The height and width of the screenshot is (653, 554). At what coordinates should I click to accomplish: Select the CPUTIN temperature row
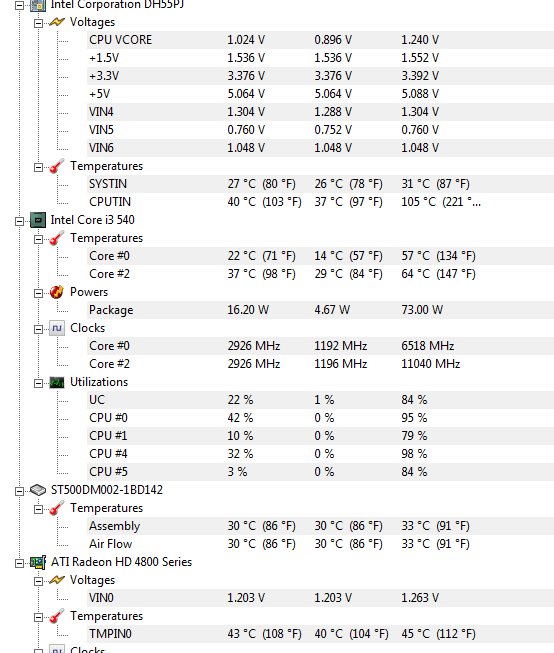tap(320, 202)
